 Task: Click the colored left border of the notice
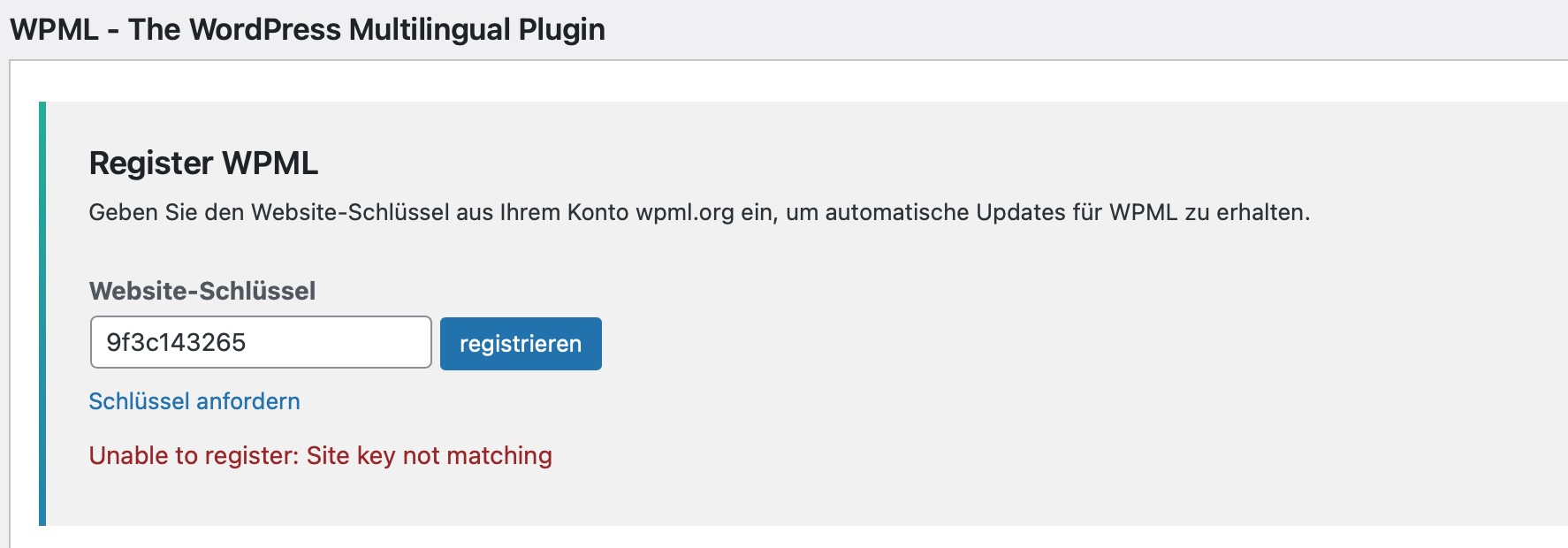point(42,314)
